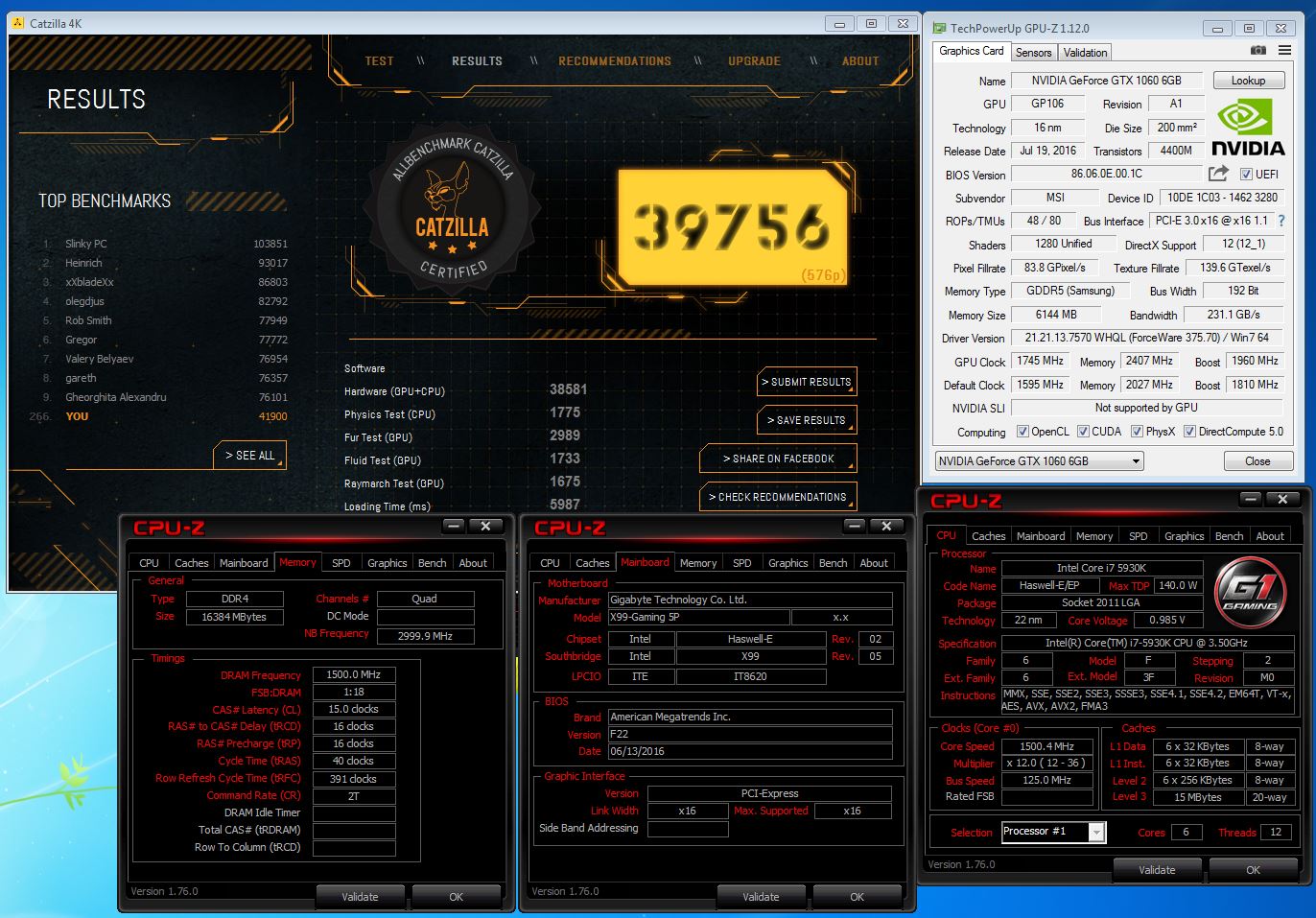Screen dimensions: 1316x918
Task: Select Gheorghita Alexandru benchmark entry
Action: [x=164, y=397]
